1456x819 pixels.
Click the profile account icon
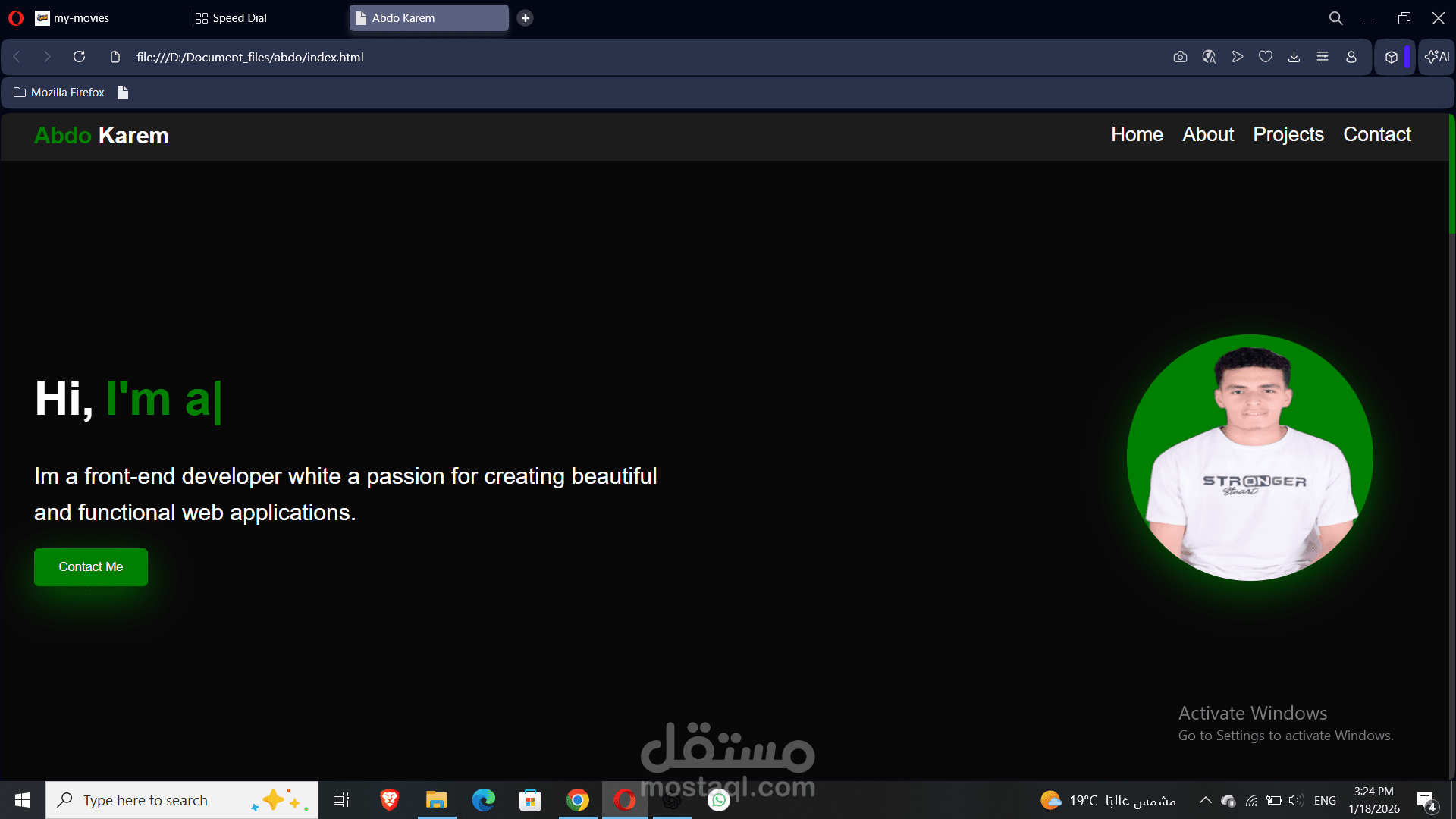(1351, 57)
